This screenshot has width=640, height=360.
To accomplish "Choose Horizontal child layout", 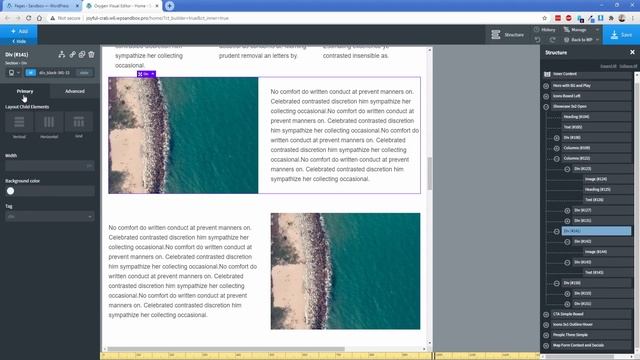I will pyautogui.click(x=49, y=122).
